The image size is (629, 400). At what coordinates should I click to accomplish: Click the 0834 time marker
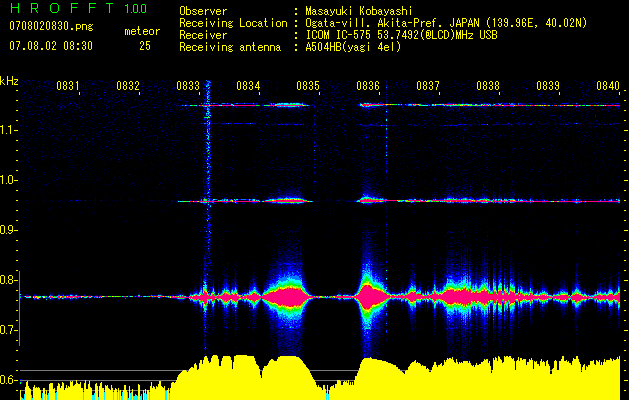pyautogui.click(x=248, y=85)
